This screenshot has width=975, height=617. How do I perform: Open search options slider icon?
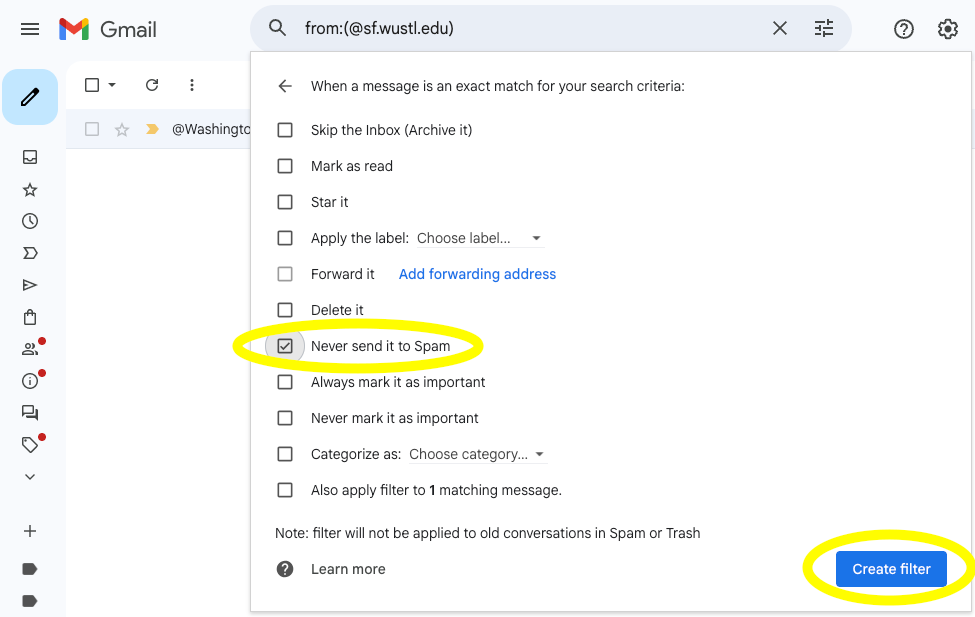coord(824,29)
